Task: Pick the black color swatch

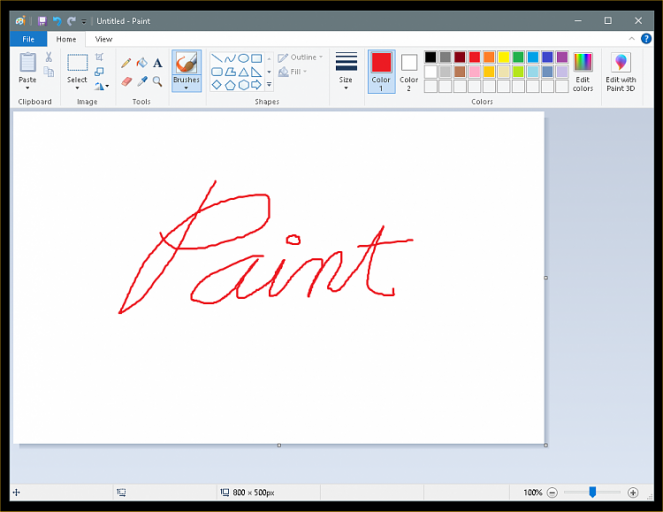Action: pyautogui.click(x=430, y=57)
